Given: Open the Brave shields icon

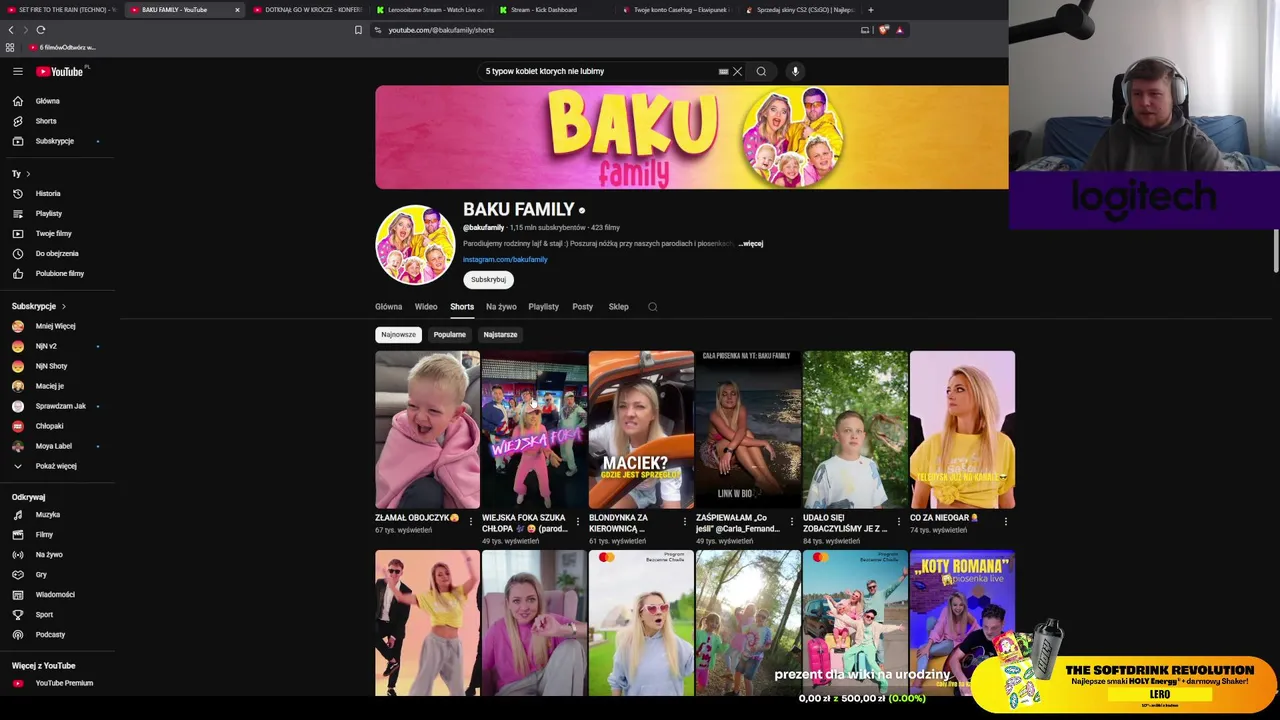Looking at the screenshot, I should [884, 30].
